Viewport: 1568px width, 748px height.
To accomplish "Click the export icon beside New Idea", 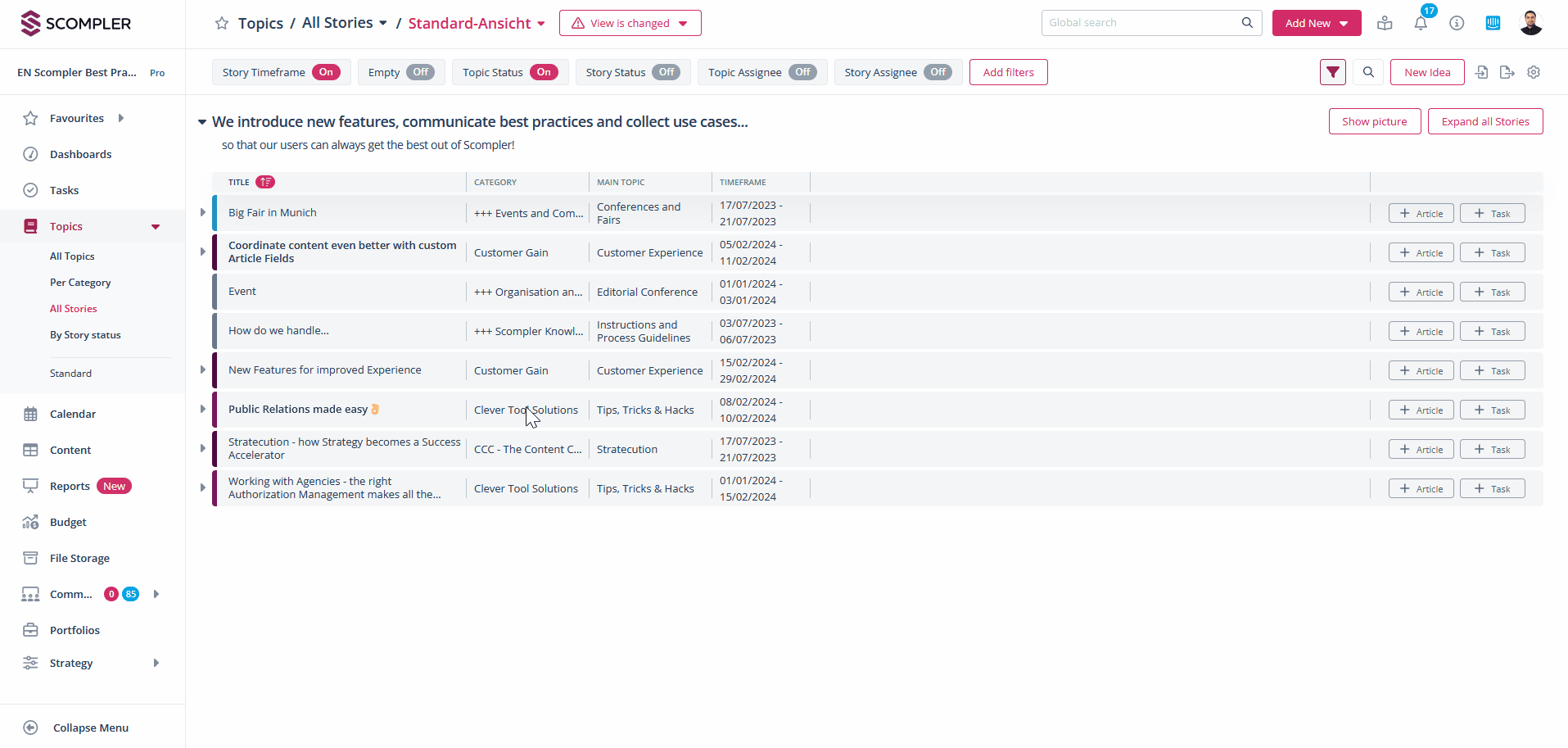I will (1507, 72).
